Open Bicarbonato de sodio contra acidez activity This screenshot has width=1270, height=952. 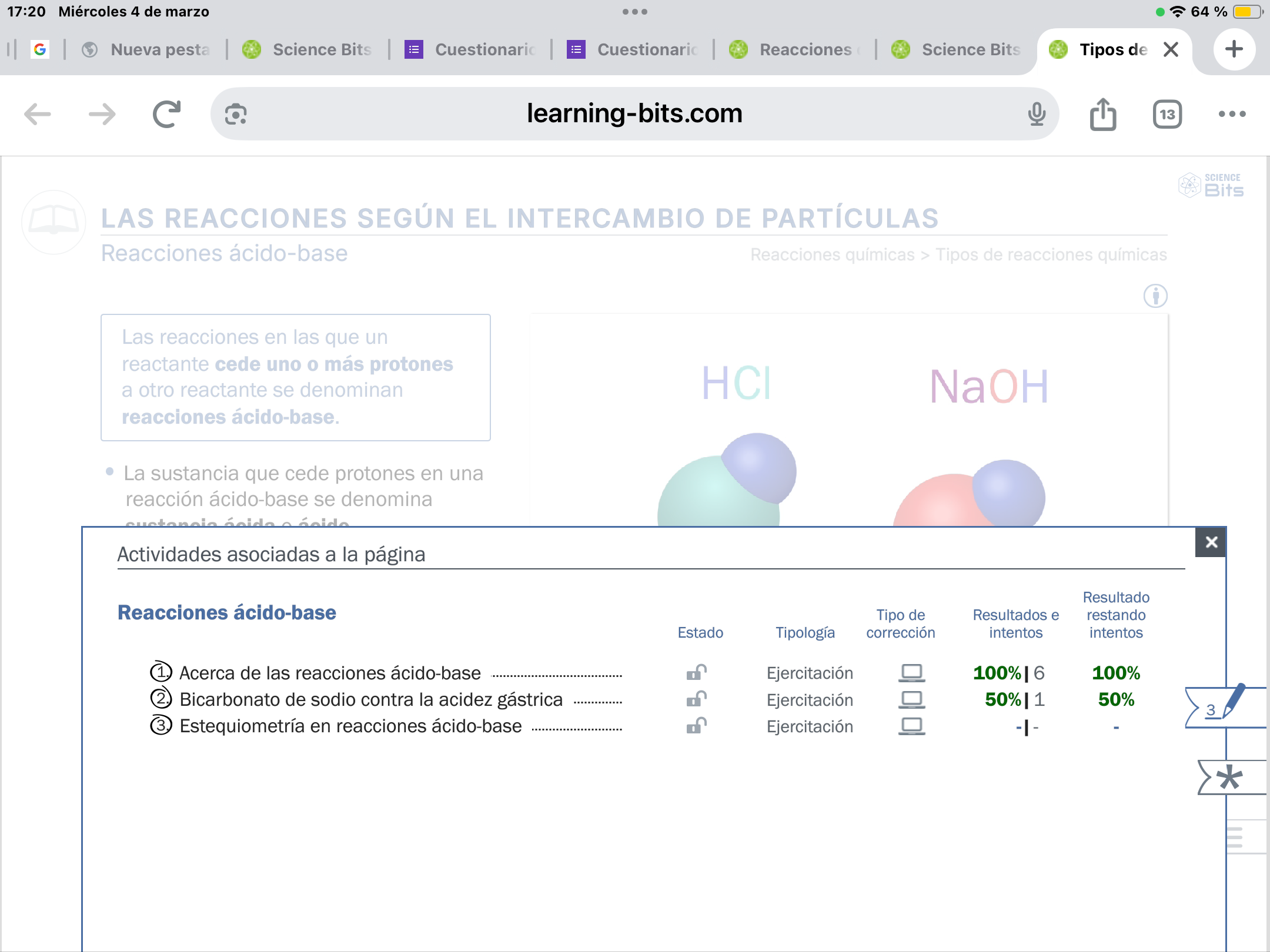tap(370, 699)
